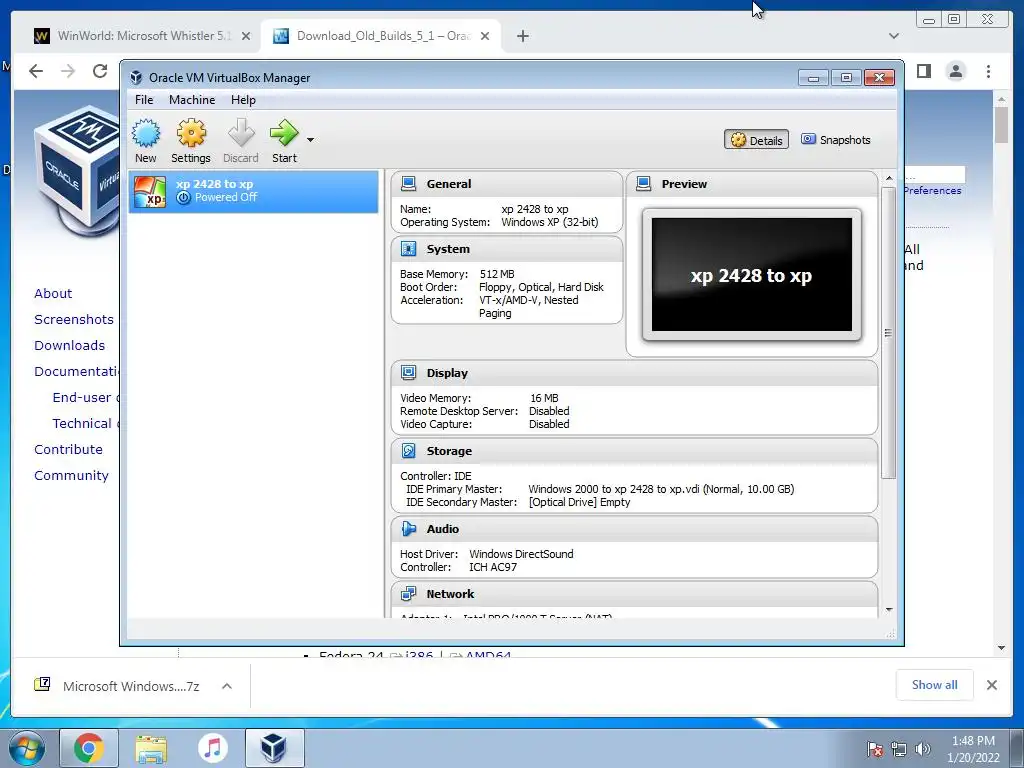The height and width of the screenshot is (768, 1024).
Task: Click details pane scrollbar down arrow
Action: (x=889, y=610)
